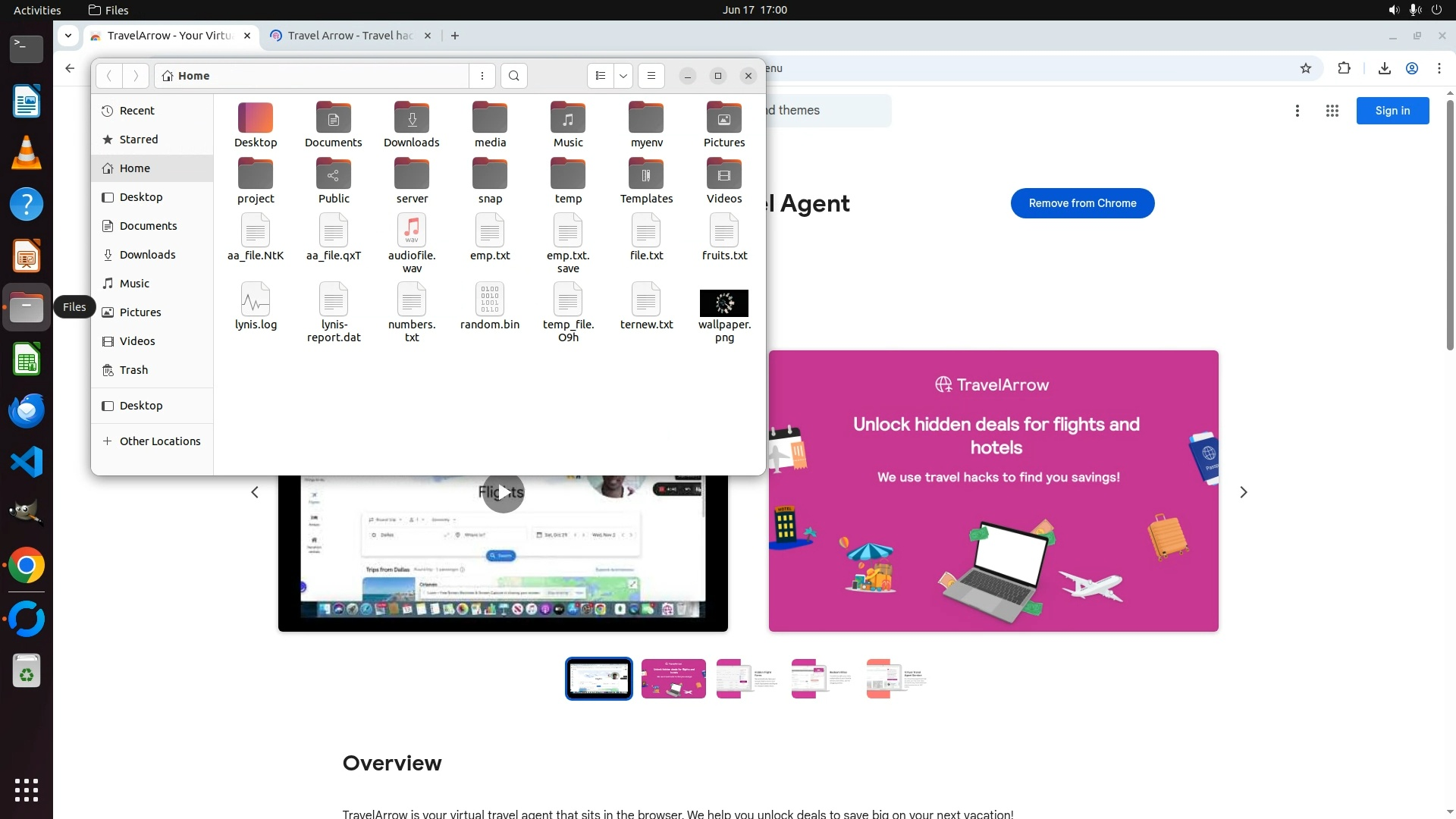Expand view options dropdown arrow in Files
Screen dimensions: 1456x819
pyautogui.click(x=623, y=76)
